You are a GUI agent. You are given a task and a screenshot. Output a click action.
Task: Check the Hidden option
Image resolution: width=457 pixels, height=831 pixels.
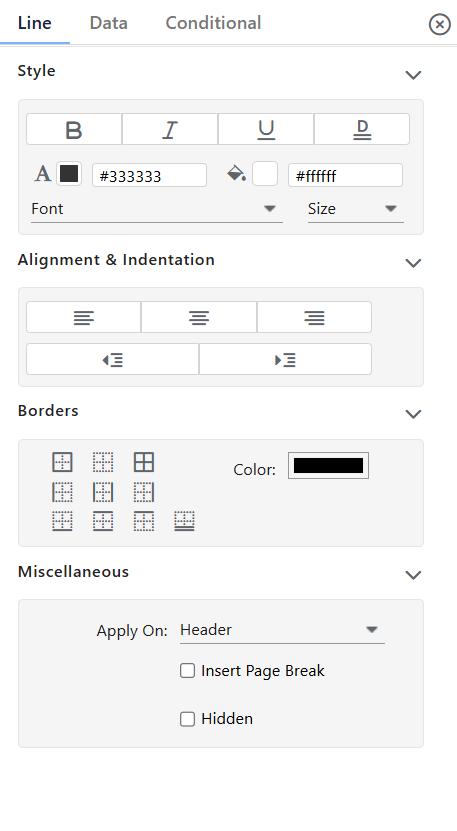[188, 719]
